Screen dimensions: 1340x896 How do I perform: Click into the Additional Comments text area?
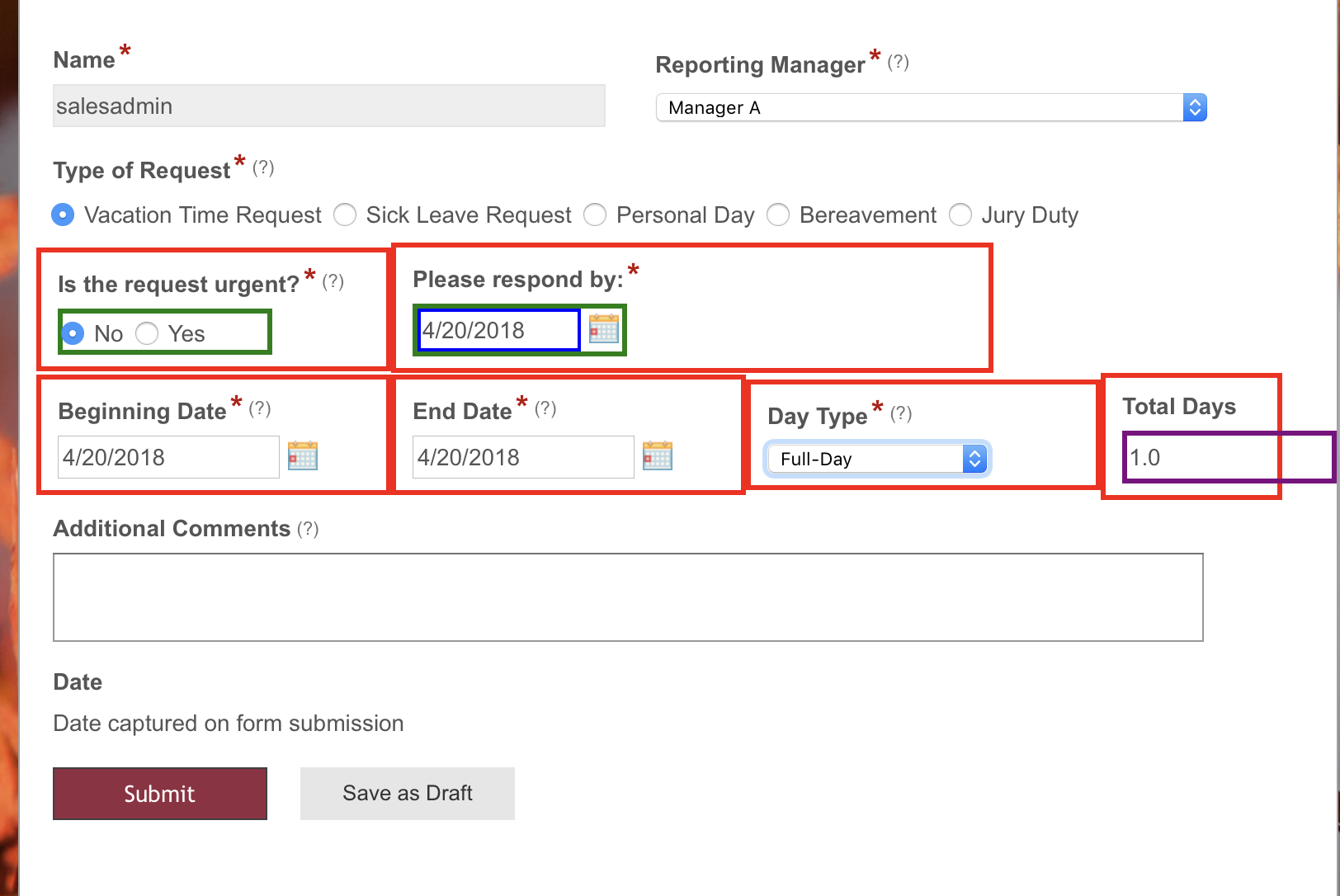628,597
